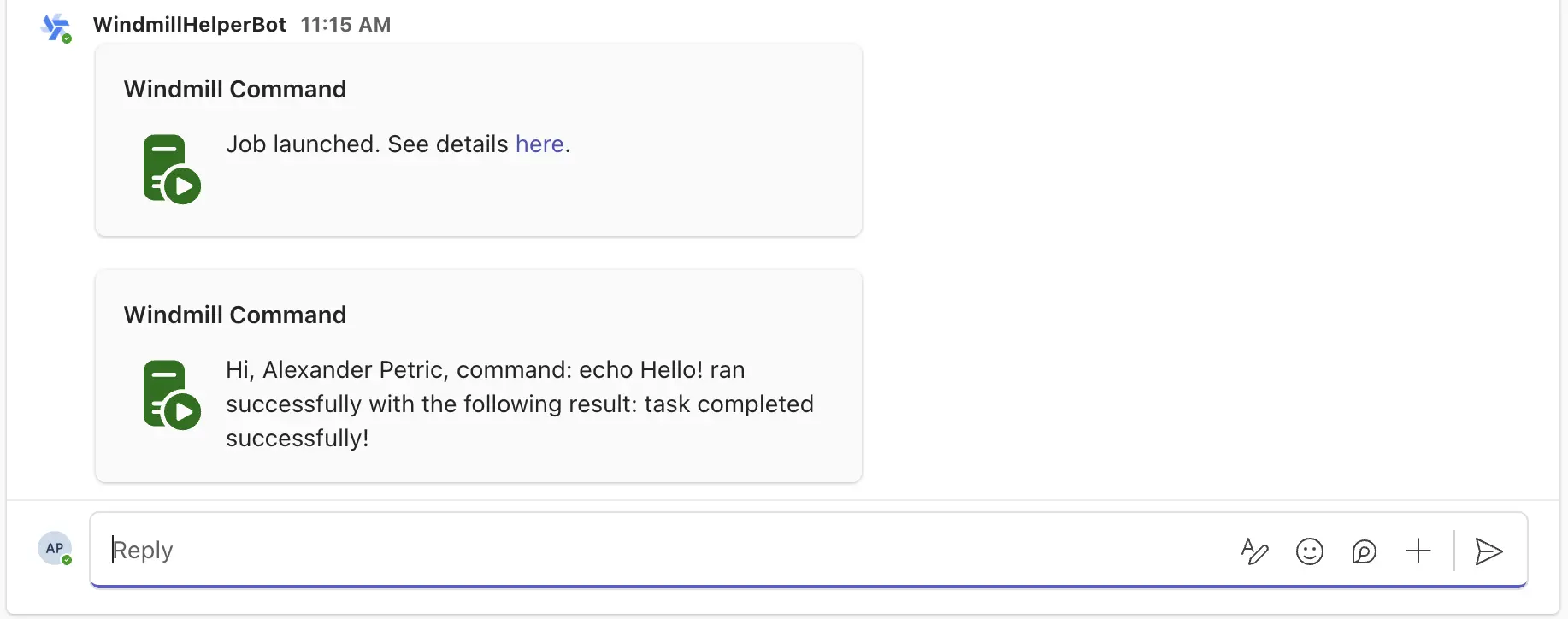Click the plus icon for more actions
This screenshot has height=619, width=1568.
tap(1418, 551)
